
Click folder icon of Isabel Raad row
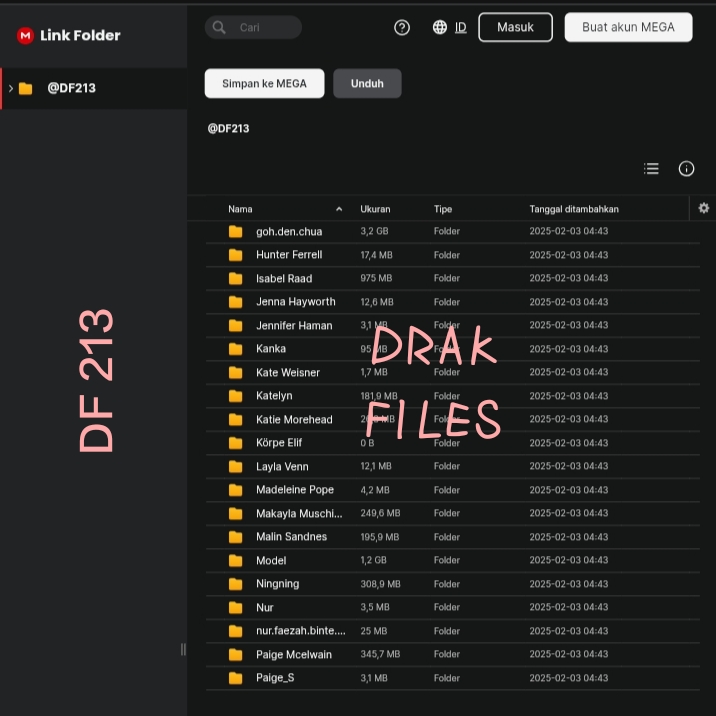click(x=235, y=279)
